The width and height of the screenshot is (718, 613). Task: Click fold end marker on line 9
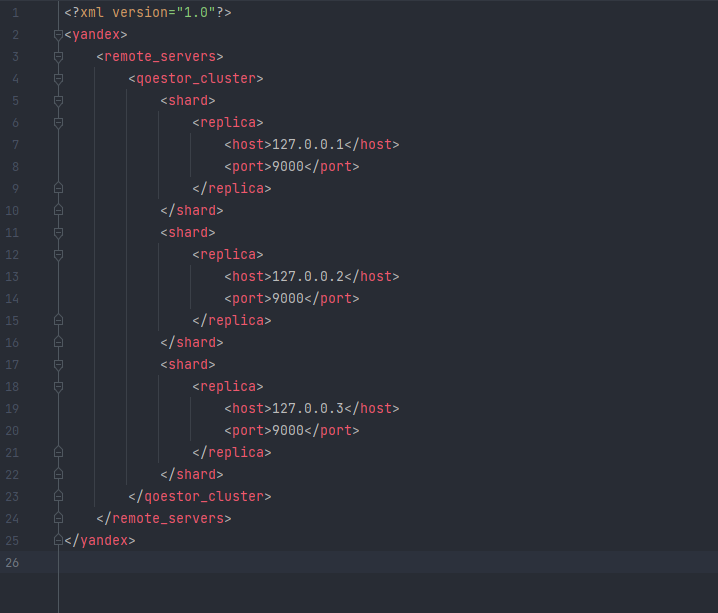click(x=58, y=188)
